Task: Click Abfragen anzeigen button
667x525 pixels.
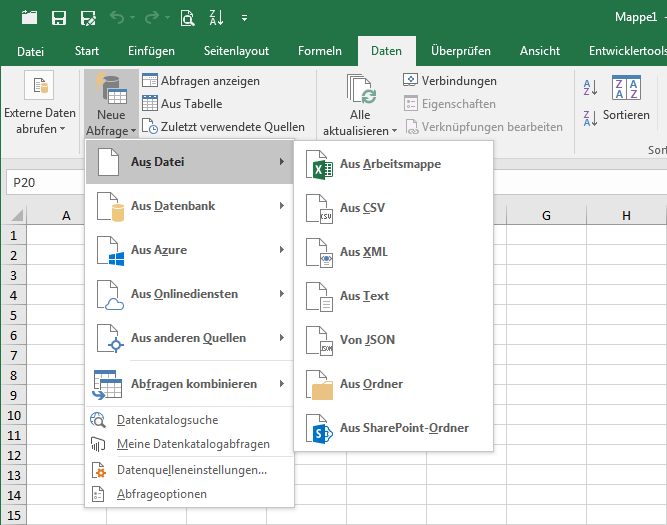Action: [x=201, y=80]
